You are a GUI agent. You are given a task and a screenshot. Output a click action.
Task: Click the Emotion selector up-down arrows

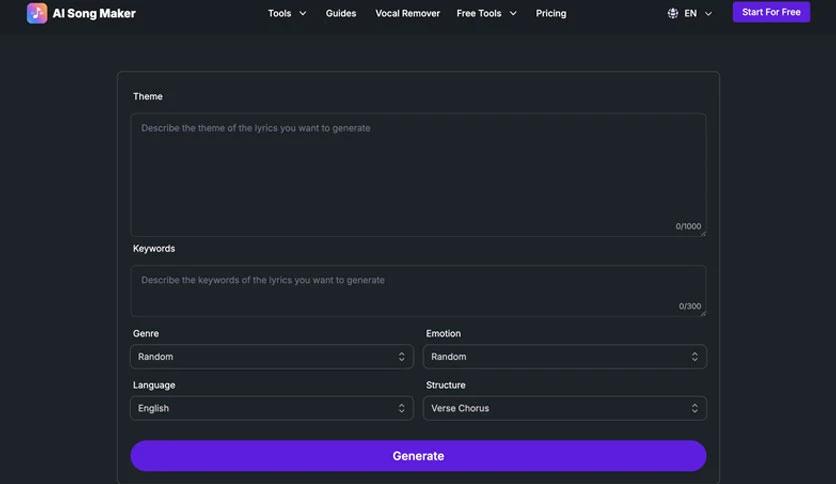point(695,357)
